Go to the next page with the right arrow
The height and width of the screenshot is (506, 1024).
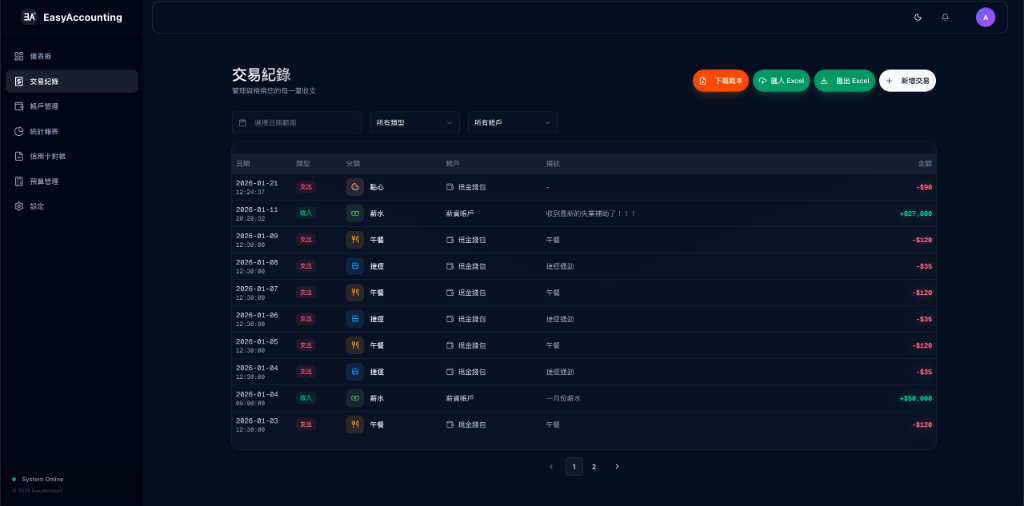(617, 466)
